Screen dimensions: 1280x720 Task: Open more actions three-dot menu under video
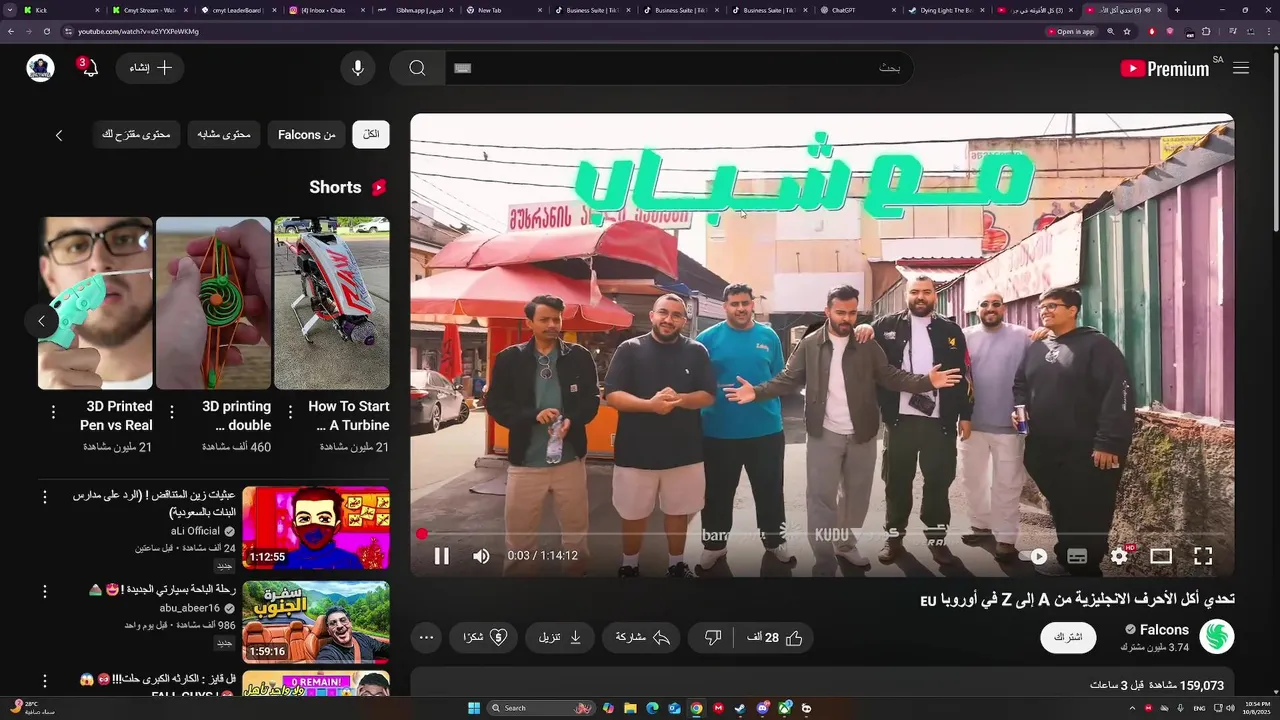pyautogui.click(x=427, y=637)
